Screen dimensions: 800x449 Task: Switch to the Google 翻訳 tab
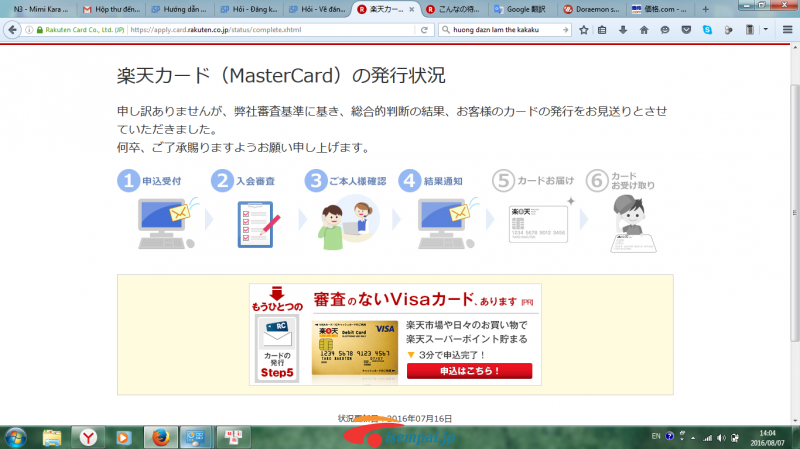(521, 9)
